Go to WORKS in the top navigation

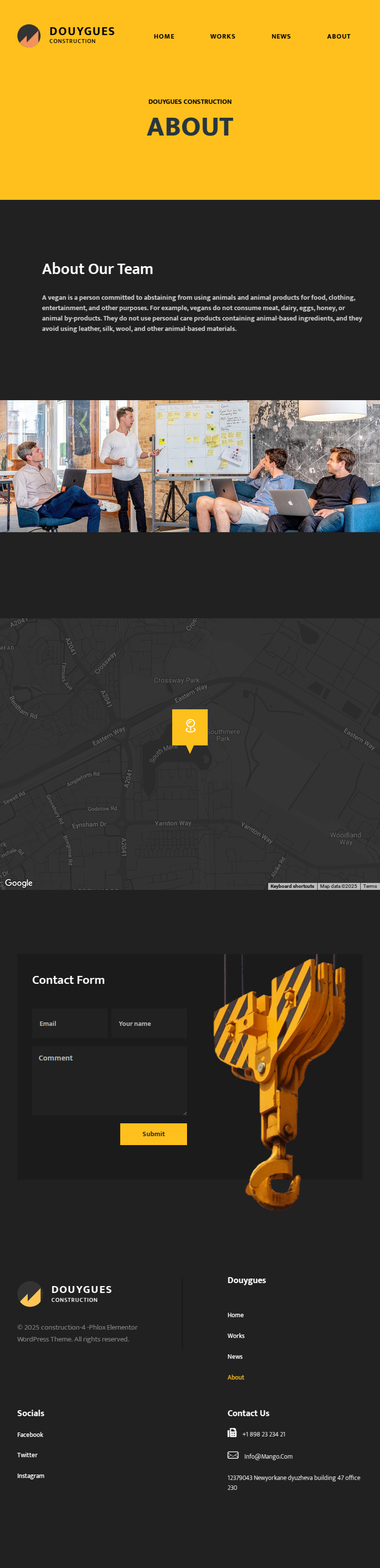pos(222,37)
